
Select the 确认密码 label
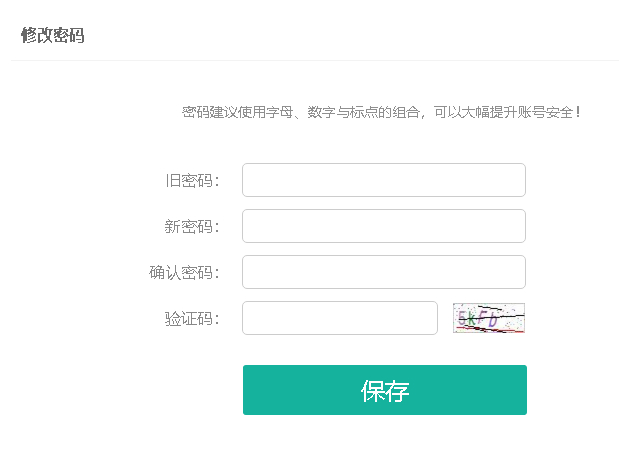tap(184, 272)
